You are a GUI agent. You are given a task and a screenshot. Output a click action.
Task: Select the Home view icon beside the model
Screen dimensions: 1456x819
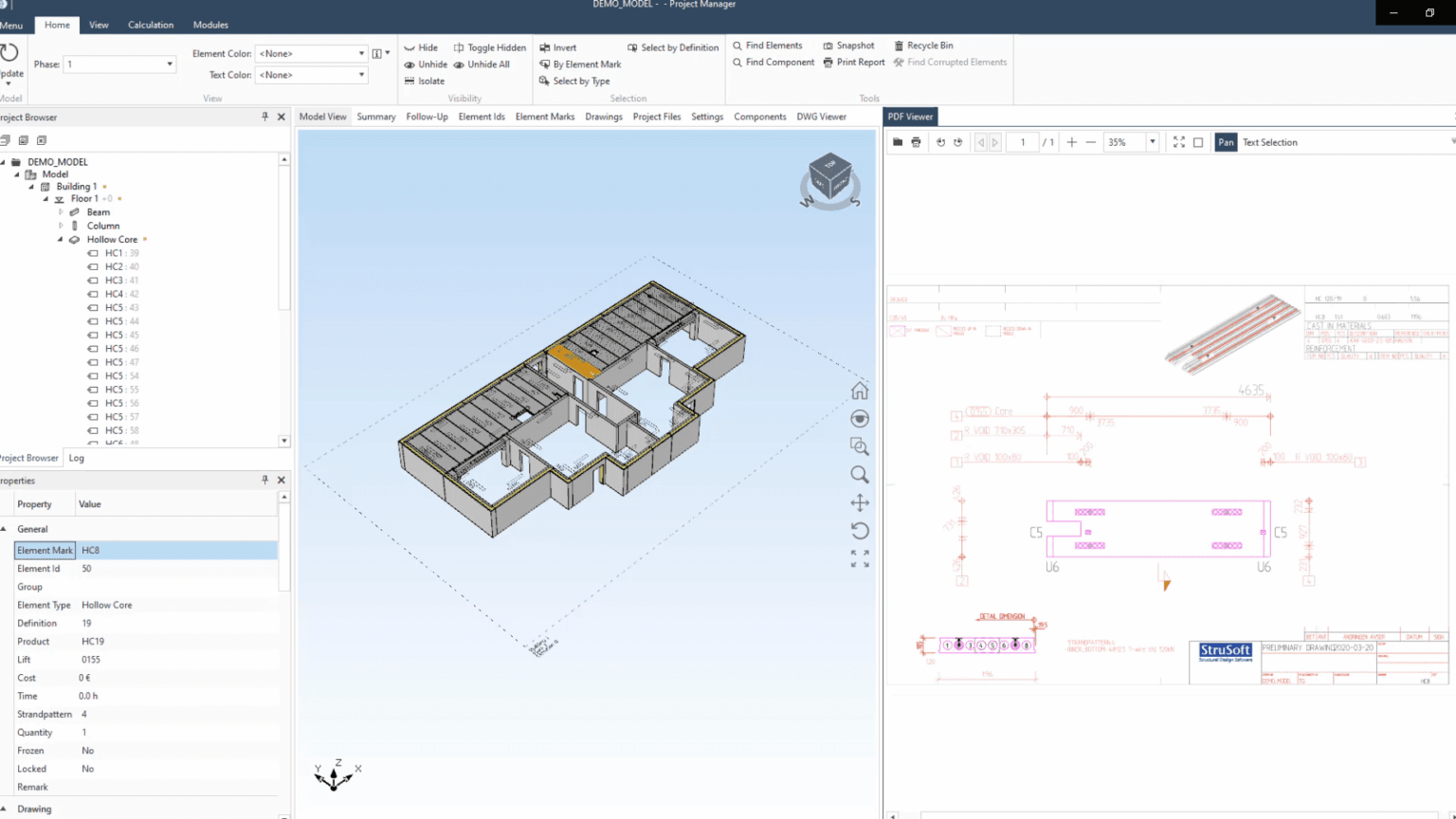[860, 389]
